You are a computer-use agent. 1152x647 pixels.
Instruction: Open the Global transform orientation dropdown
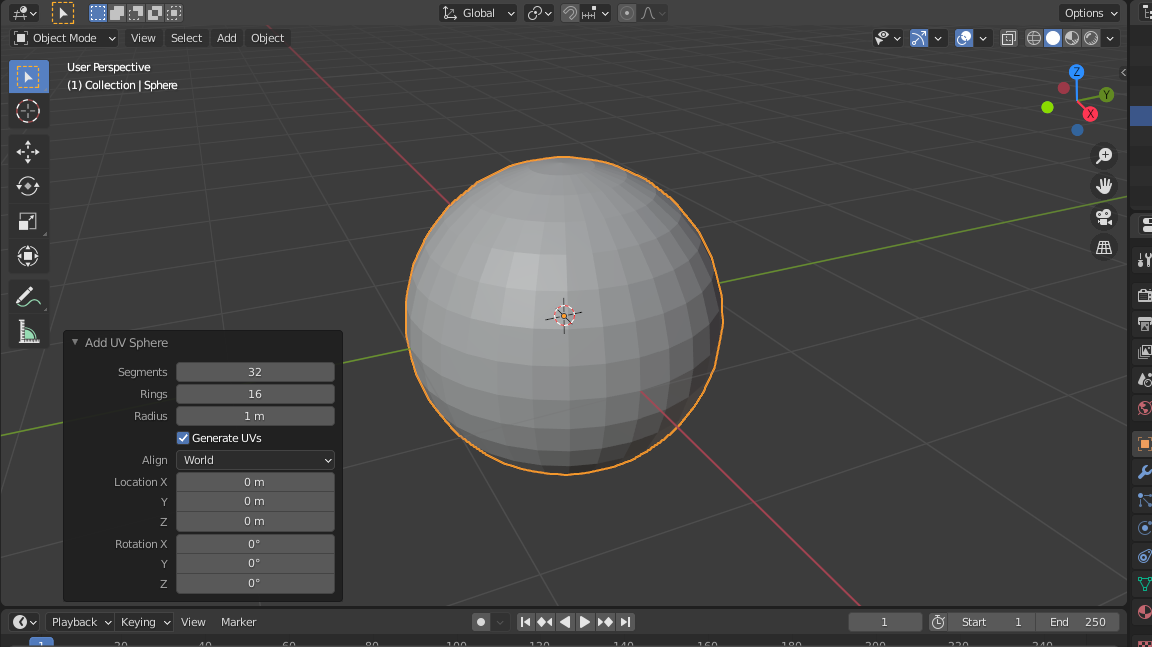[x=478, y=13]
